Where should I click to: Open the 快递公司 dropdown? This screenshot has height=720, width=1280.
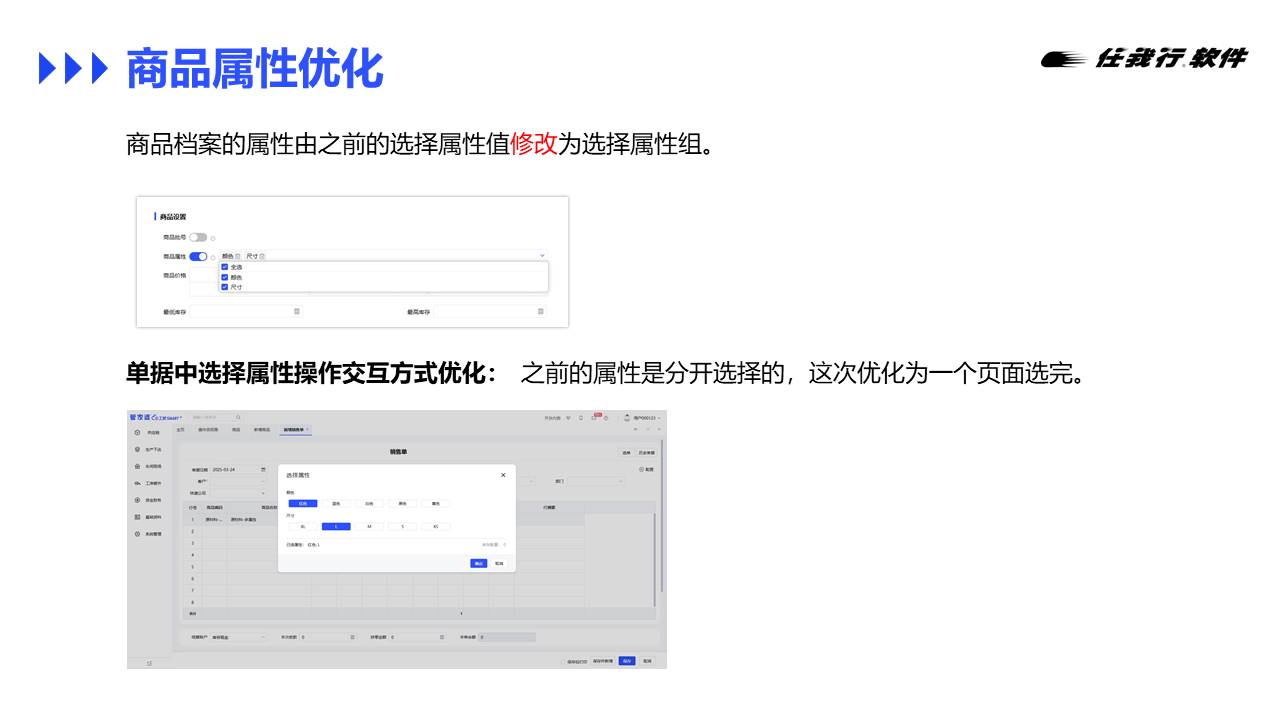[x=264, y=492]
